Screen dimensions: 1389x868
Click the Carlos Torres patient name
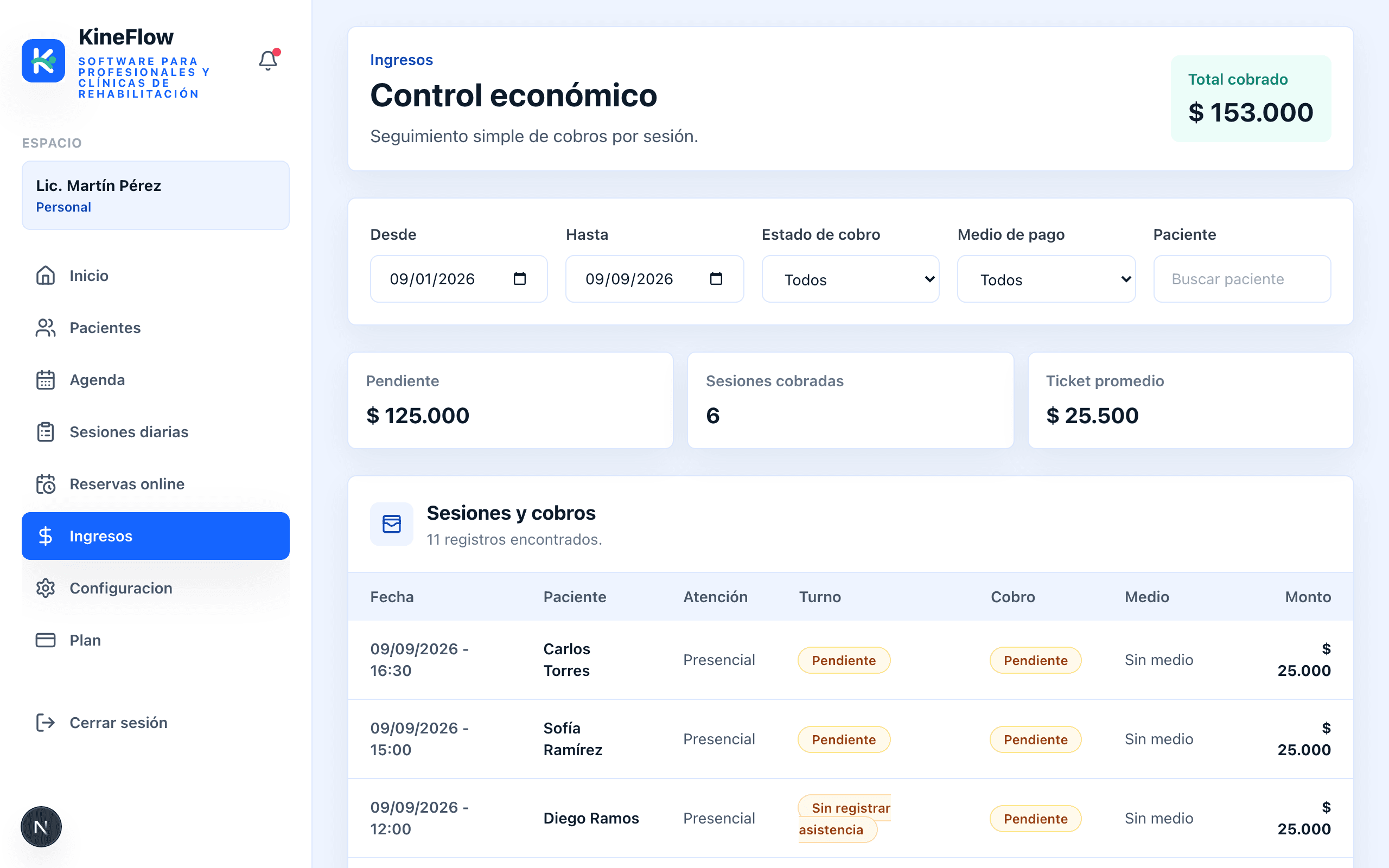point(567,660)
